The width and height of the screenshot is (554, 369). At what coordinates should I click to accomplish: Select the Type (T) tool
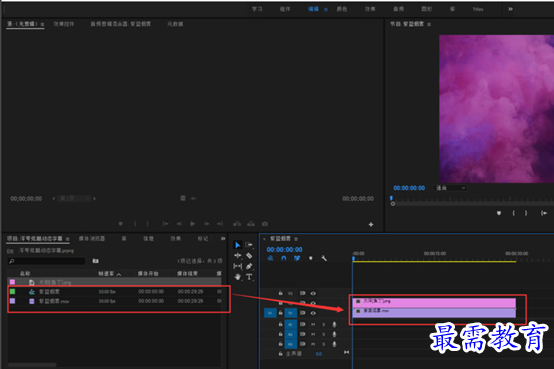point(249,276)
